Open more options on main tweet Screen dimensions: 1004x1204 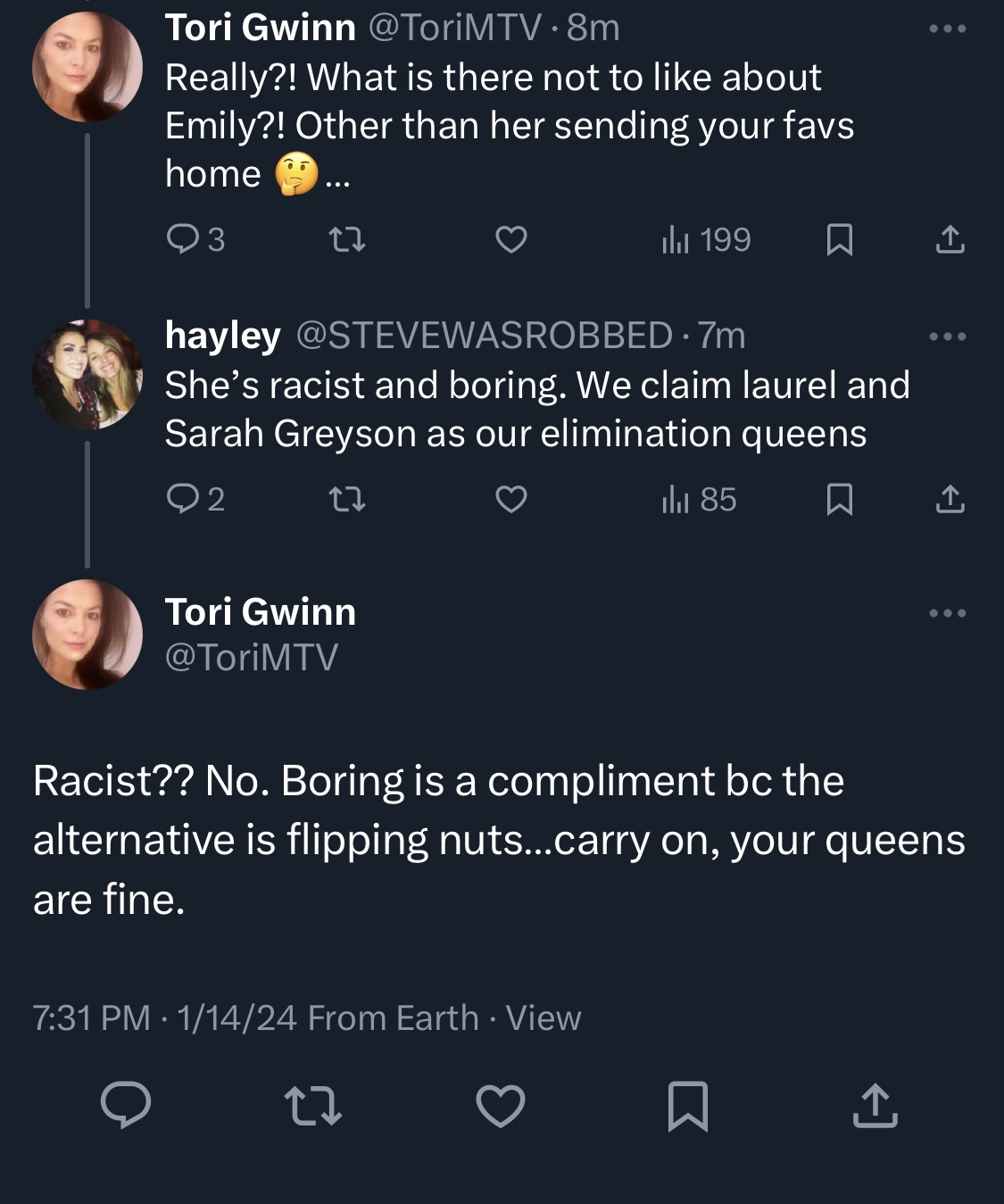pyautogui.click(x=947, y=613)
